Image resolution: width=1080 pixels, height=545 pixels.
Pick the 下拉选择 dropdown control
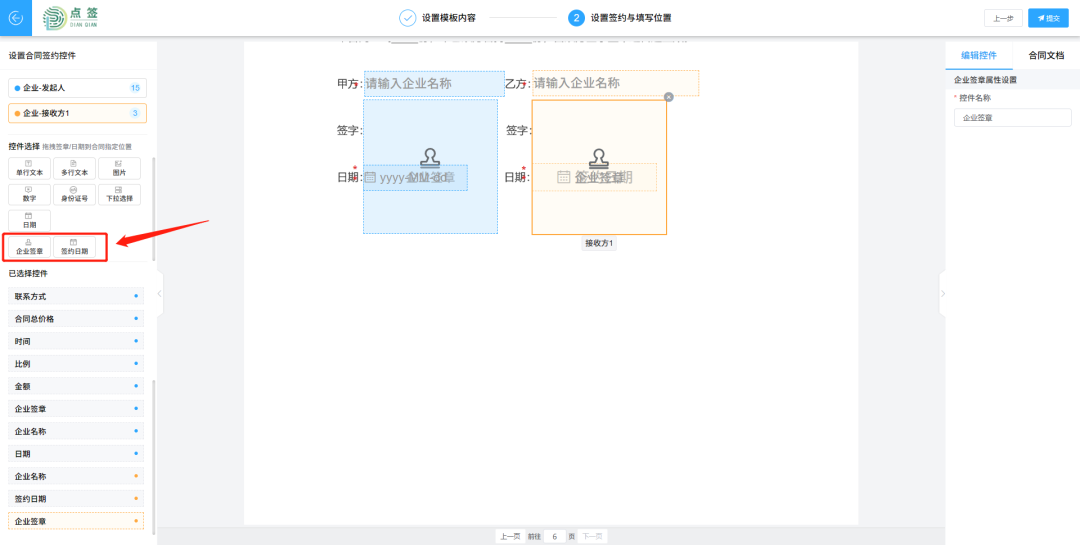pos(119,194)
